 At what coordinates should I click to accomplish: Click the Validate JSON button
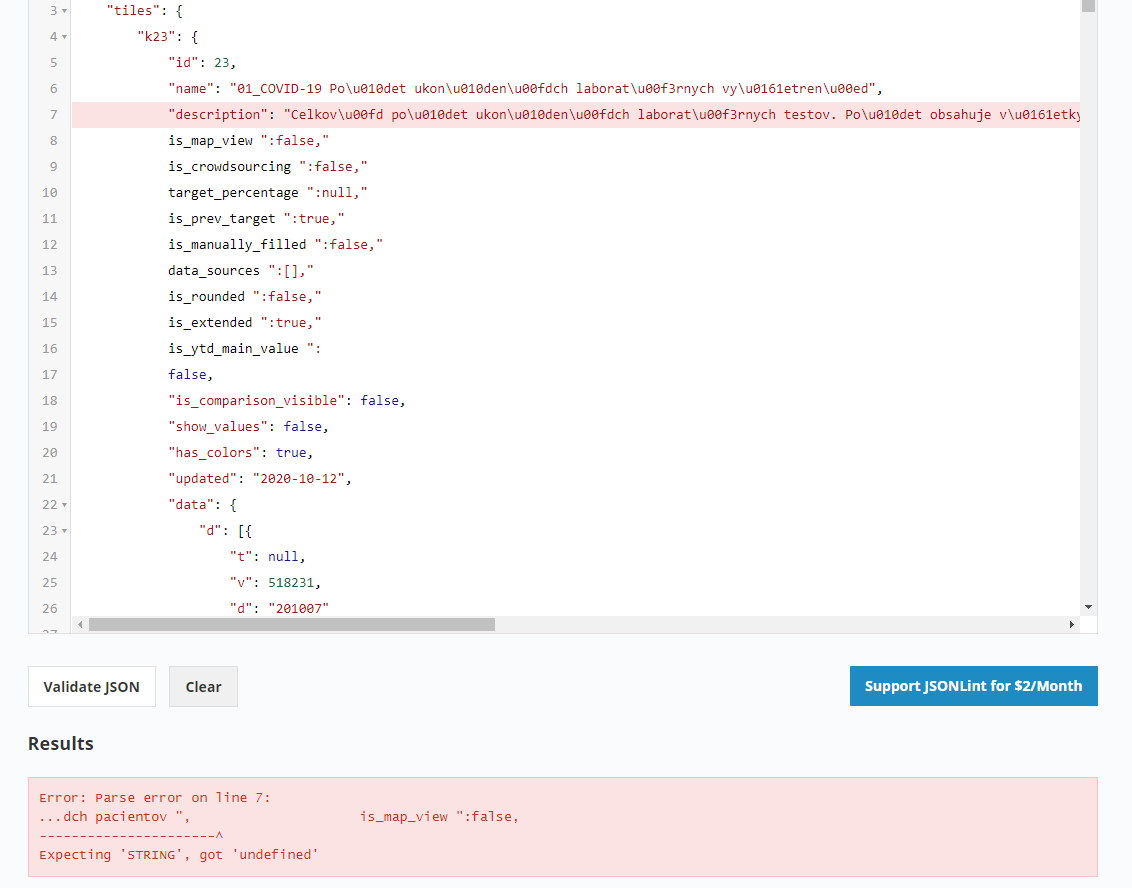click(x=91, y=686)
